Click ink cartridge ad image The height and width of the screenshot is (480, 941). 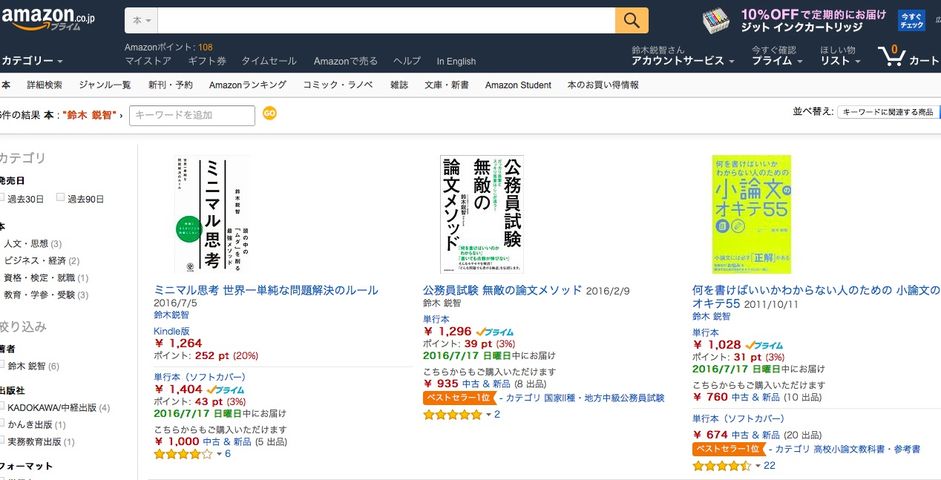pos(716,21)
